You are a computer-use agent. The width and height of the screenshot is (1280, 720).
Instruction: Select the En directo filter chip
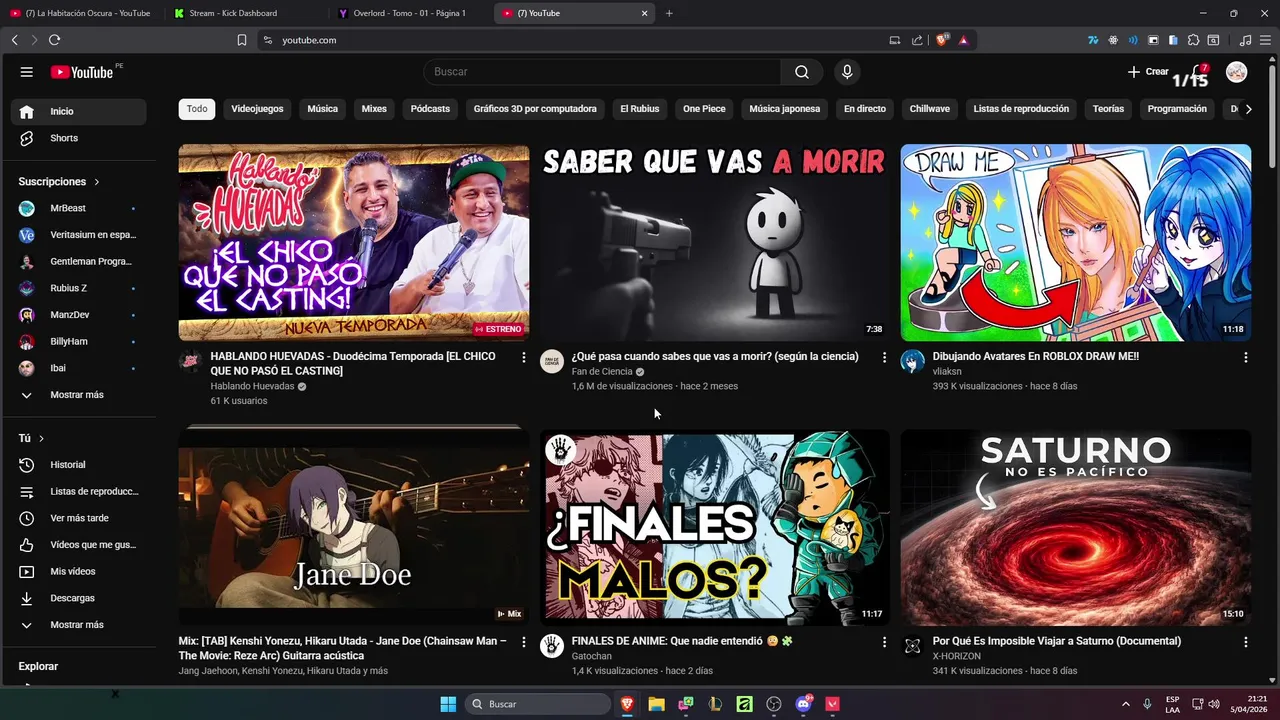(865, 109)
